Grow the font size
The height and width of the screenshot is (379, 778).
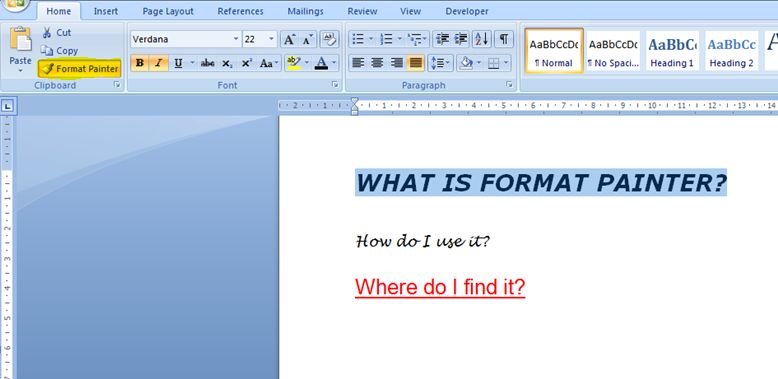tap(289, 39)
